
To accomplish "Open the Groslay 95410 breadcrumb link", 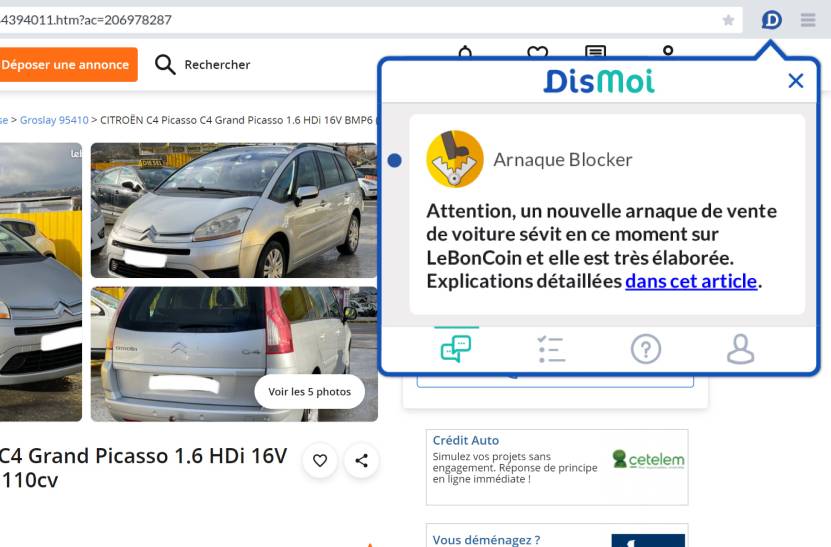I will coord(54,120).
